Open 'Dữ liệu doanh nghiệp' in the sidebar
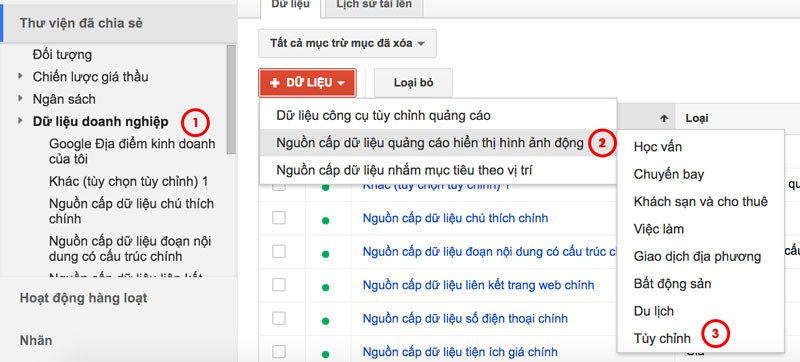This screenshot has height=362, width=800. [x=100, y=121]
